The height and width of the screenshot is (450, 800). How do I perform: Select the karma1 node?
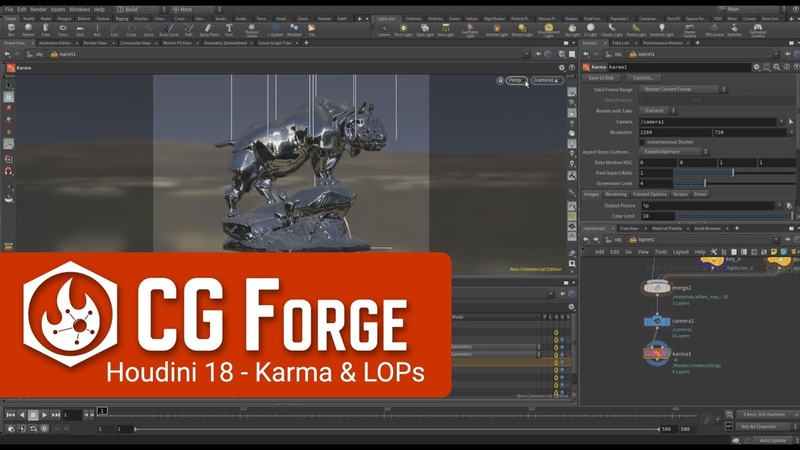click(657, 353)
